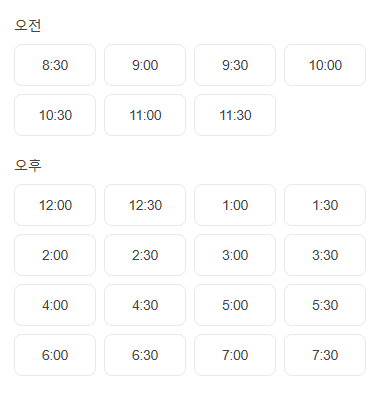Screen dimensions: 376x397
Task: Choose the 10:30 morning slot
Action: [x=55, y=115]
